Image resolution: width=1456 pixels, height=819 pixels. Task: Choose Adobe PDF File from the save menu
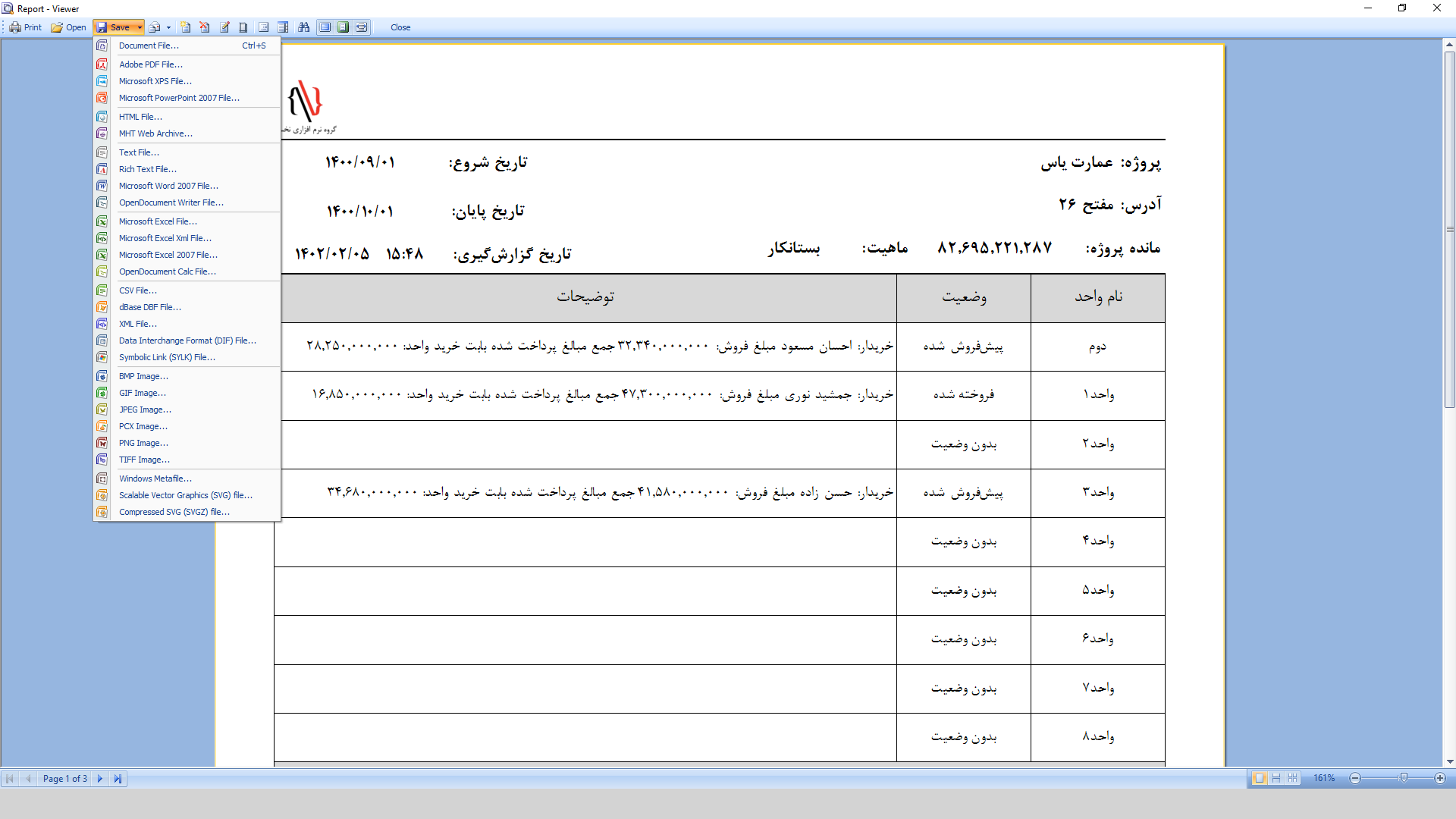[x=150, y=64]
